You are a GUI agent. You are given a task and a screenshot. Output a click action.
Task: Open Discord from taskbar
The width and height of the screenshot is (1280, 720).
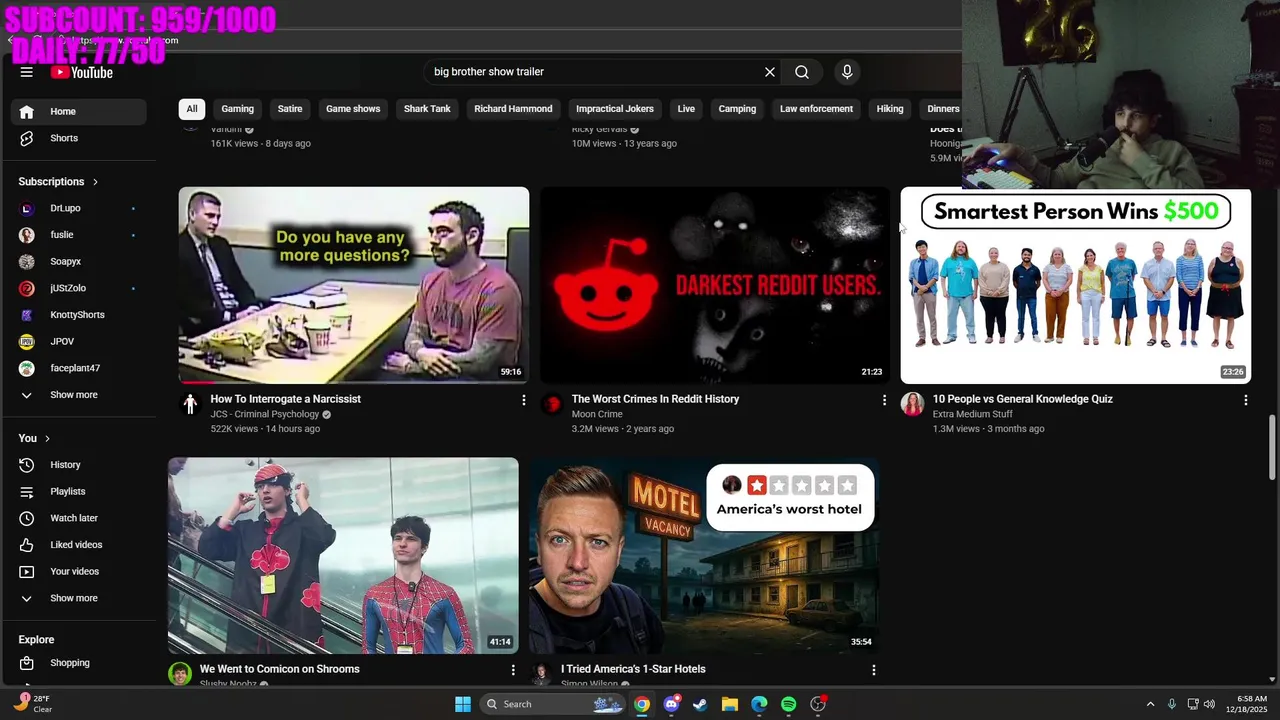(x=671, y=704)
